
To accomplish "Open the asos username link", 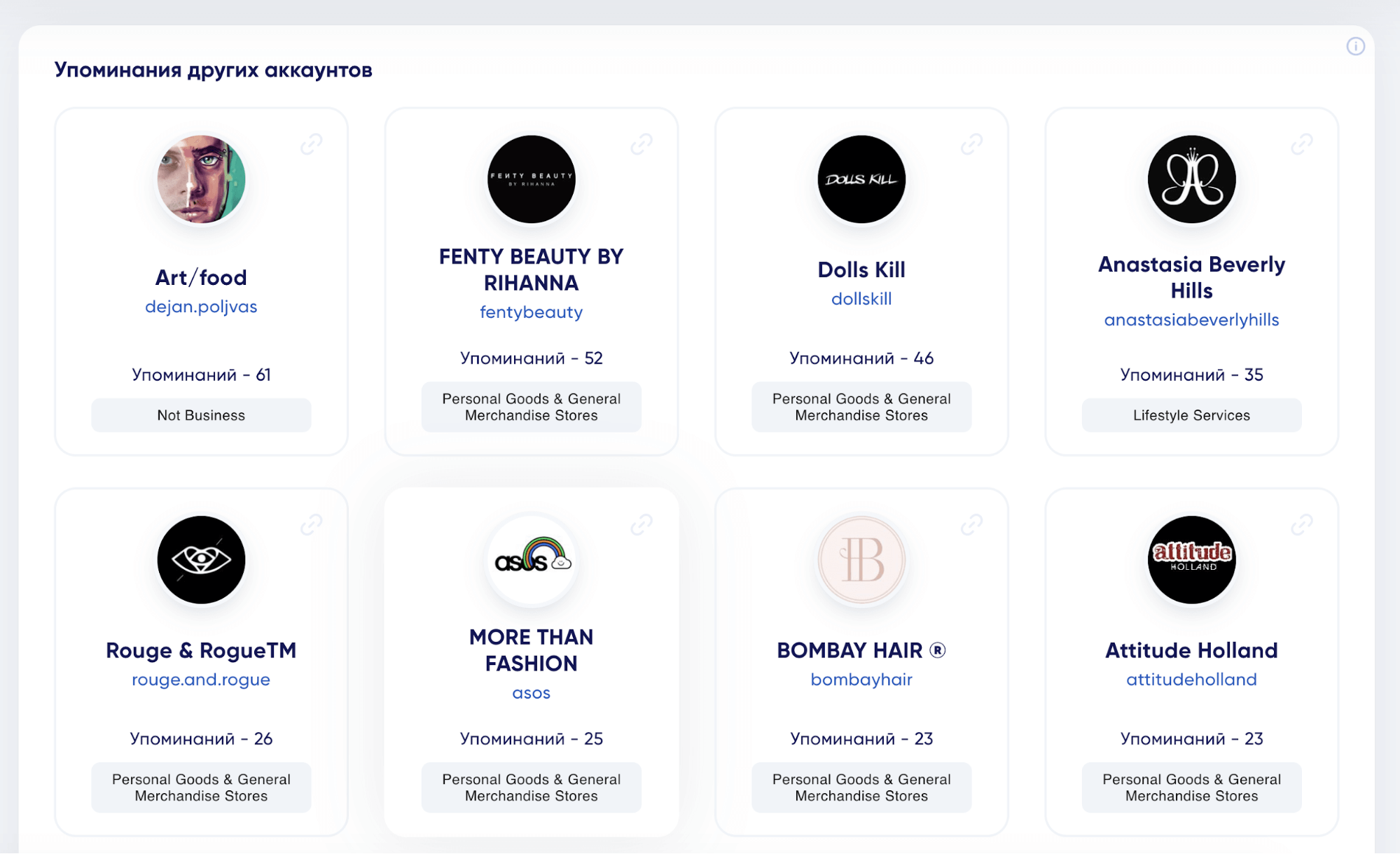I will [x=532, y=693].
